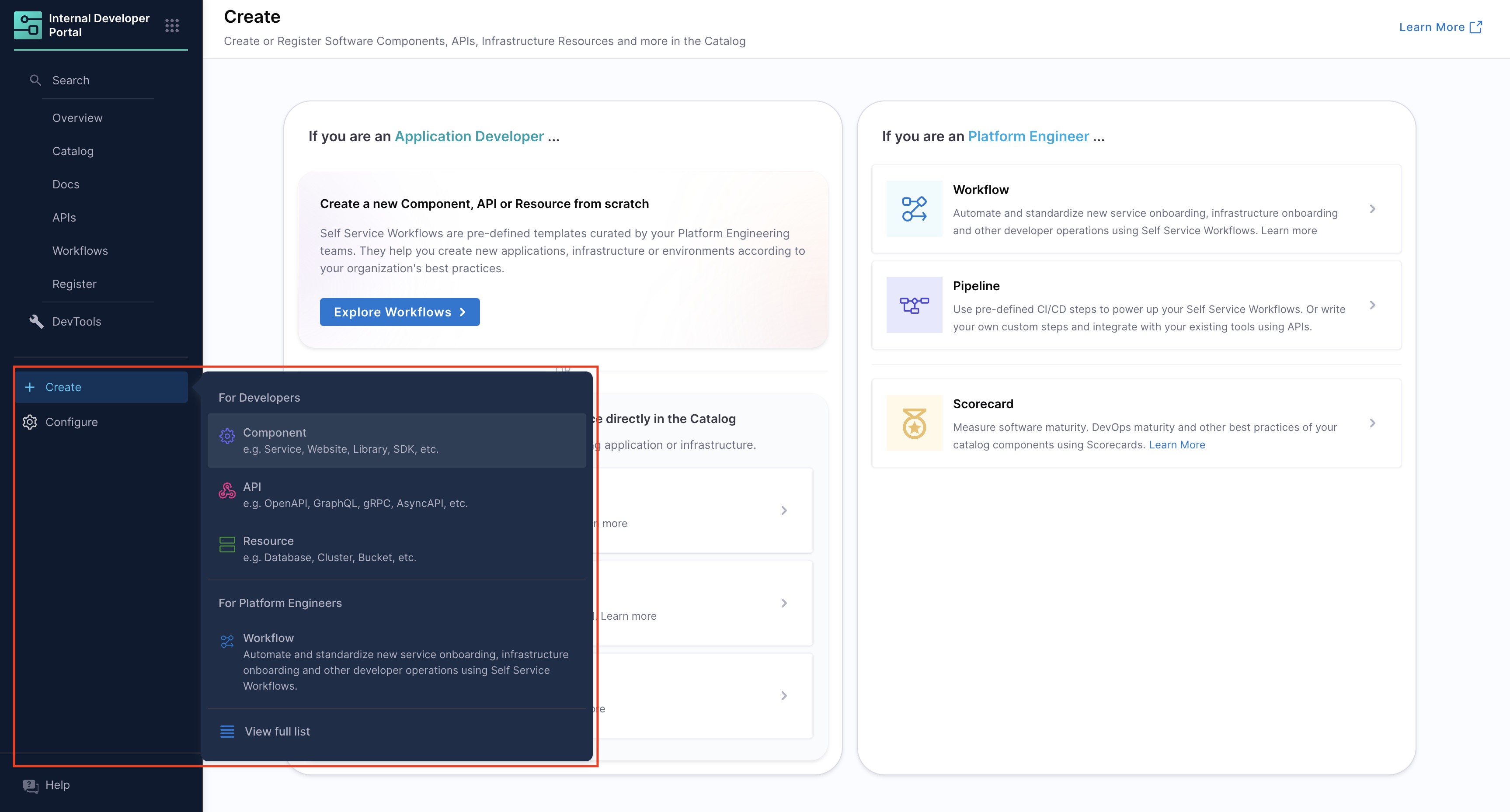
Task: Expand the Workflow card chevron
Action: click(1372, 208)
